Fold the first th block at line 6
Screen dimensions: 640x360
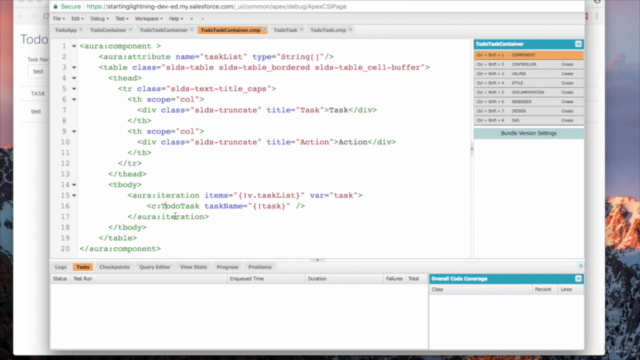[x=74, y=99]
